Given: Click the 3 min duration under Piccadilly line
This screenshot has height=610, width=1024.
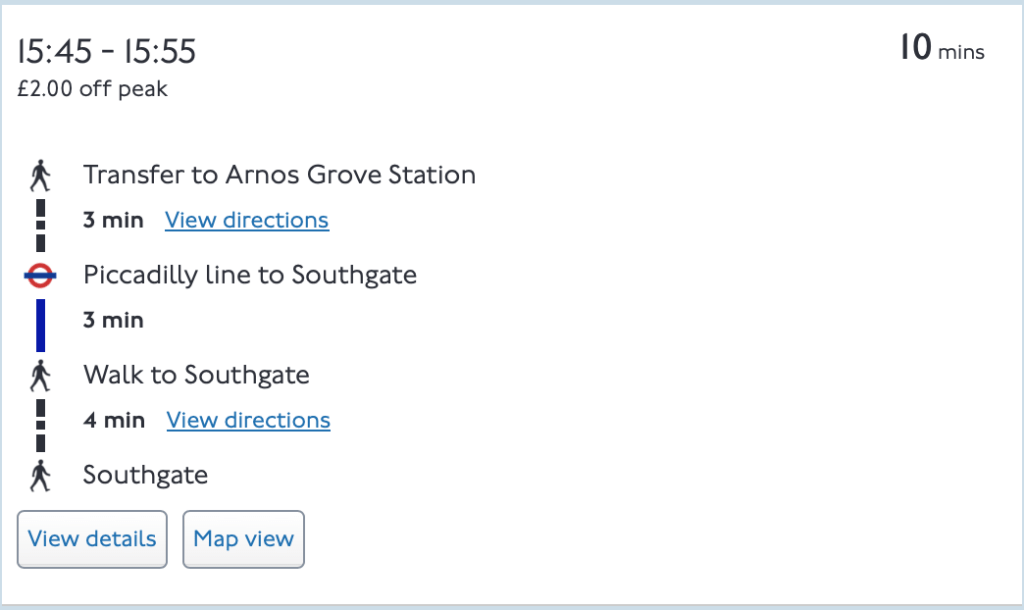Looking at the screenshot, I should tap(113, 320).
